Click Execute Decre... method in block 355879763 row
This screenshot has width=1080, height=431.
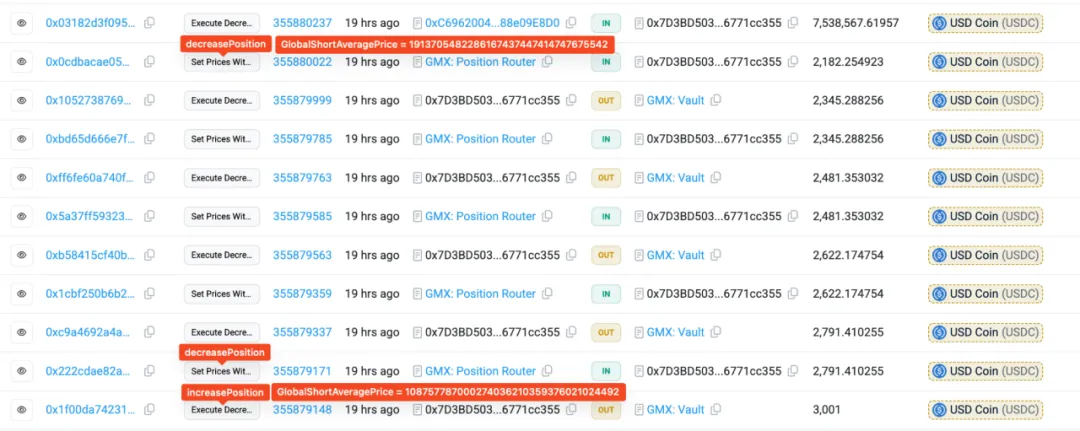point(221,178)
